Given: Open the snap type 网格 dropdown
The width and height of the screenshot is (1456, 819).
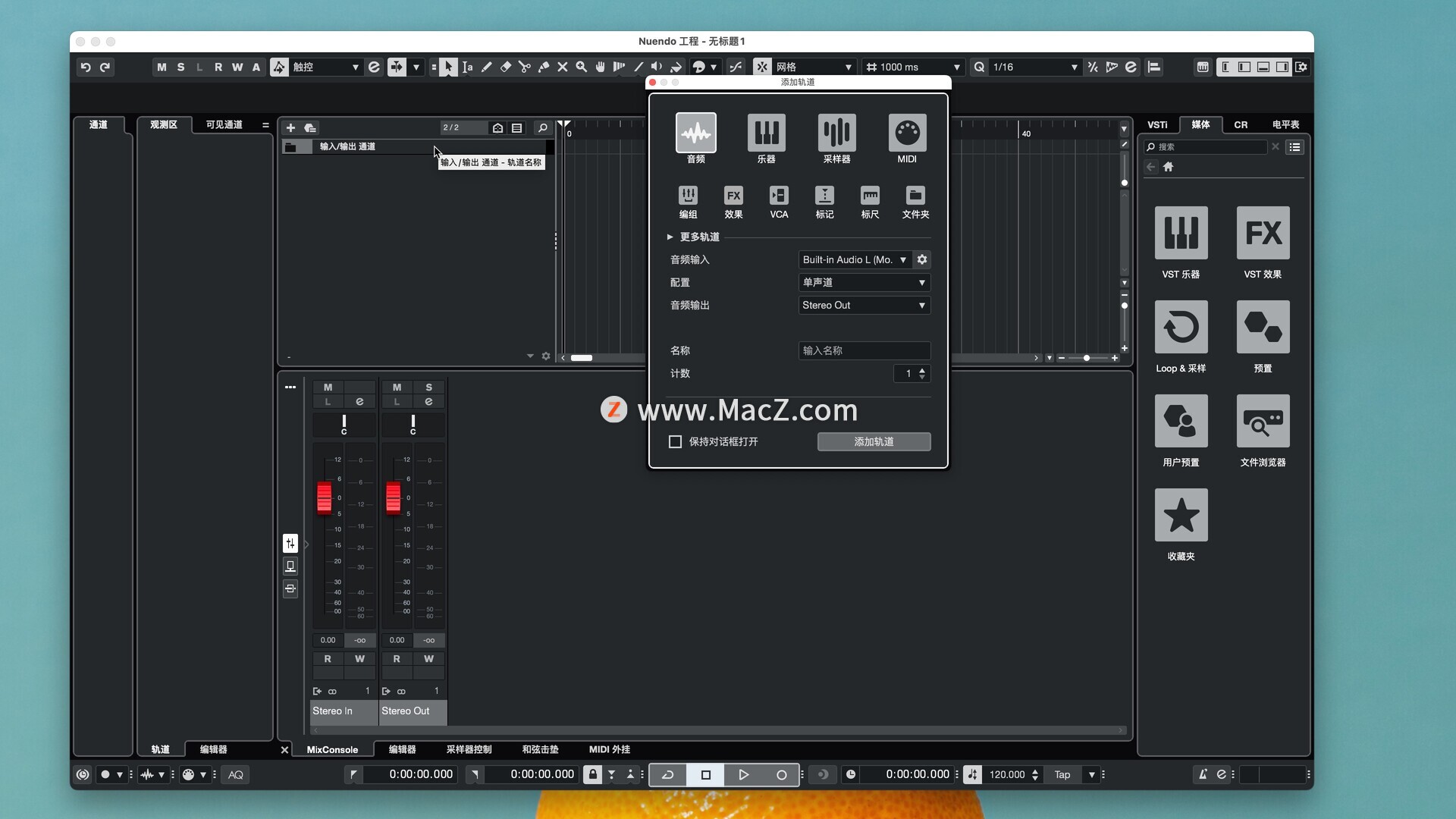Looking at the screenshot, I should 814,67.
